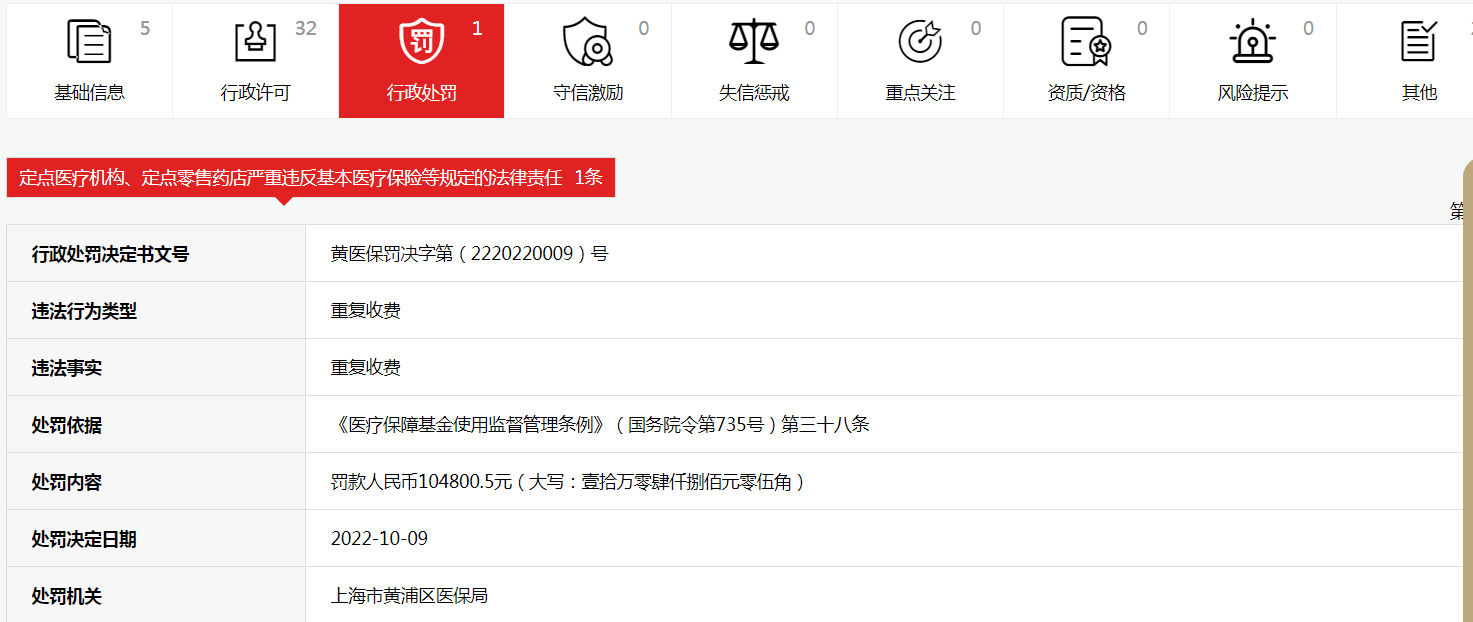Click the 资质/资格 certificate icon
The image size is (1473, 622).
(1086, 42)
